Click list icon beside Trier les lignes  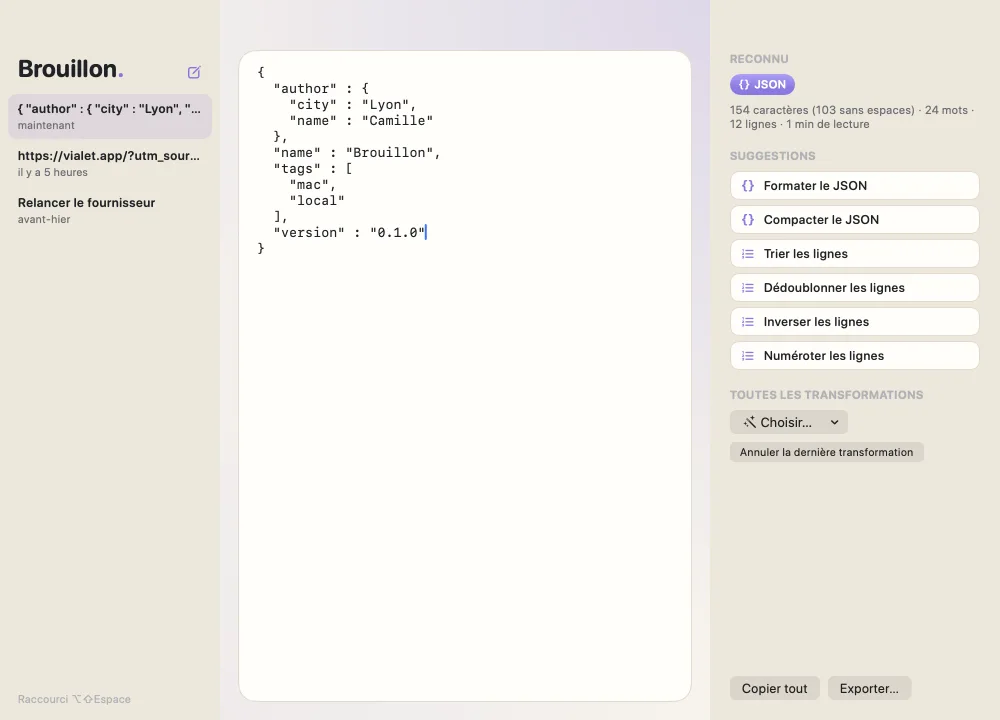747,254
